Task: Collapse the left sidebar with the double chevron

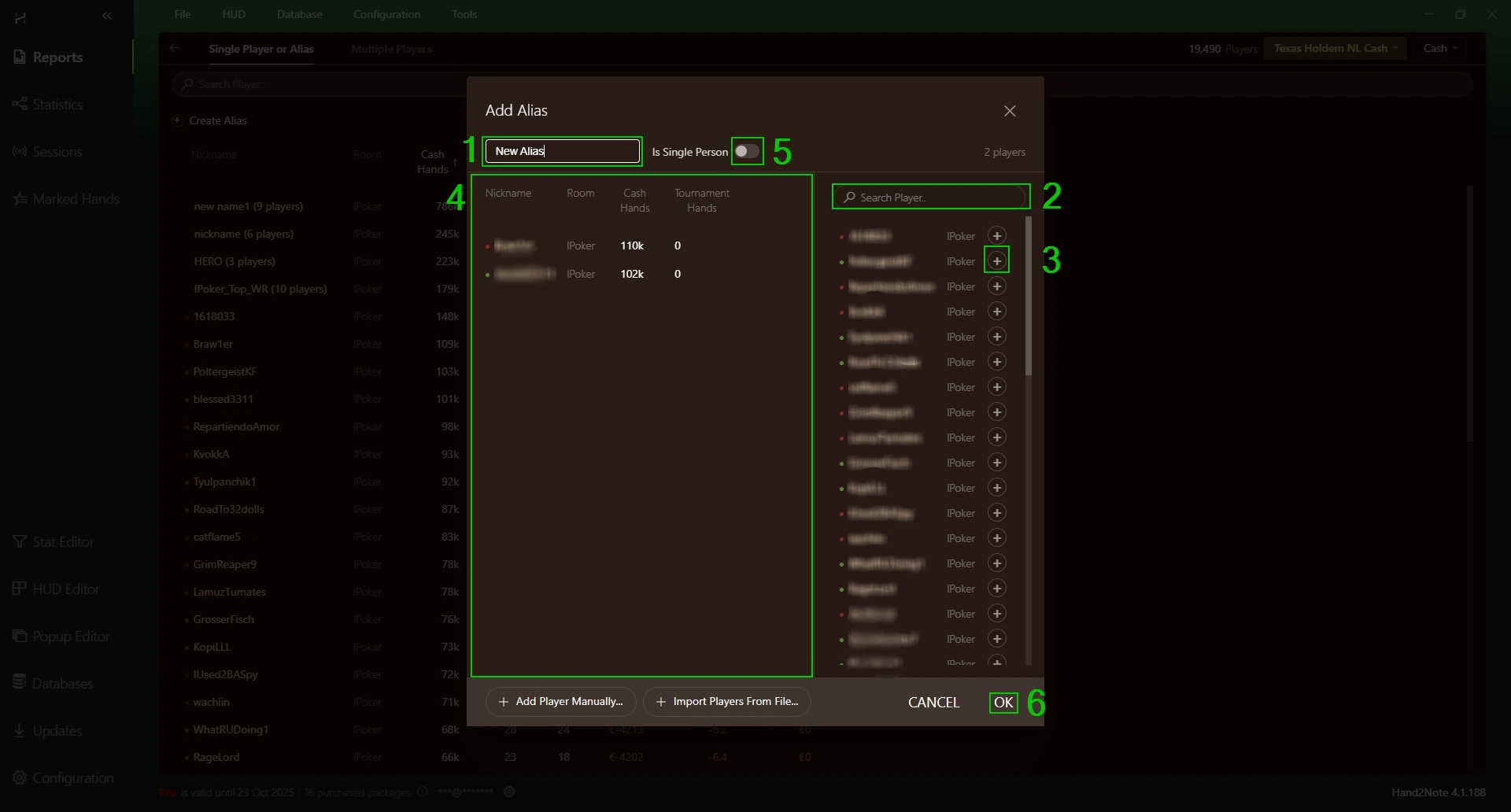Action: tap(107, 16)
